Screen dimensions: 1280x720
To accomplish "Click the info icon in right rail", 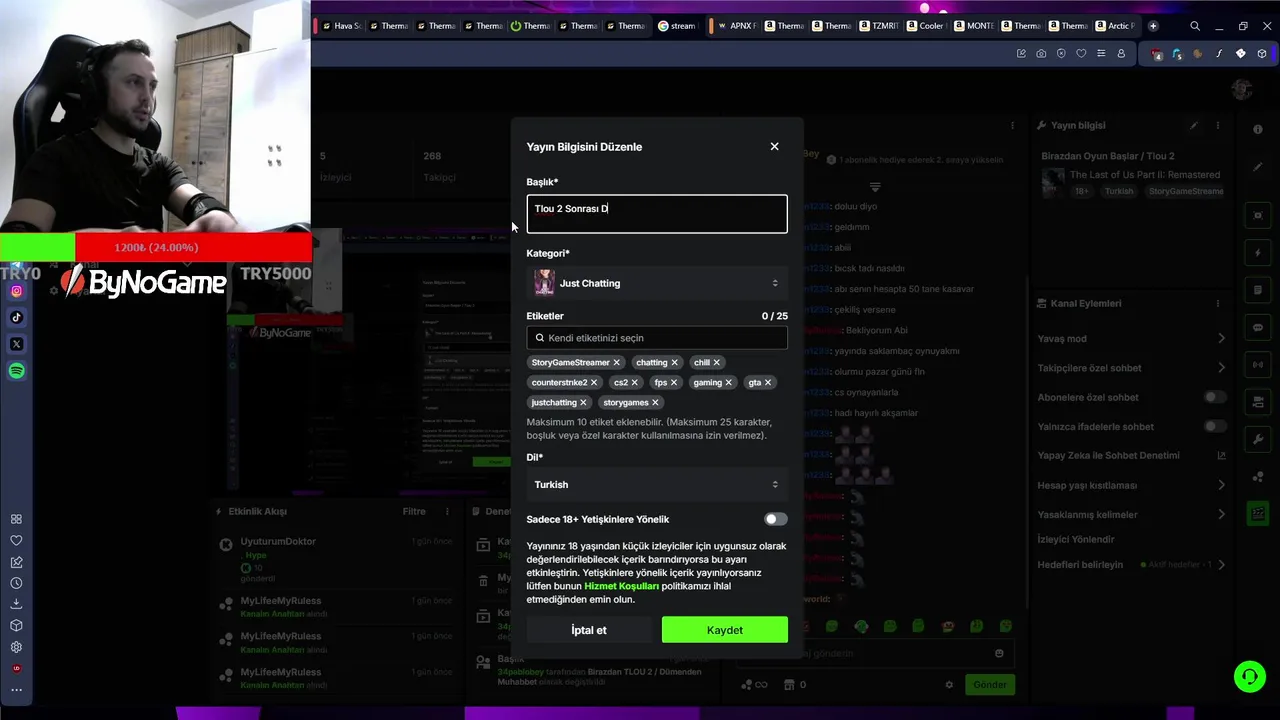I will coord(1258,130).
